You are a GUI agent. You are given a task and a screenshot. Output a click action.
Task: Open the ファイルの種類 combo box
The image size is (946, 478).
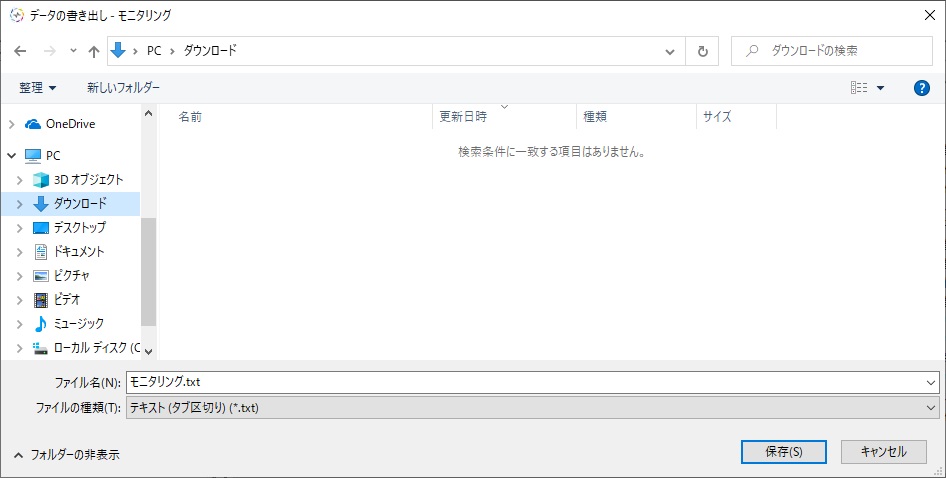click(x=533, y=408)
